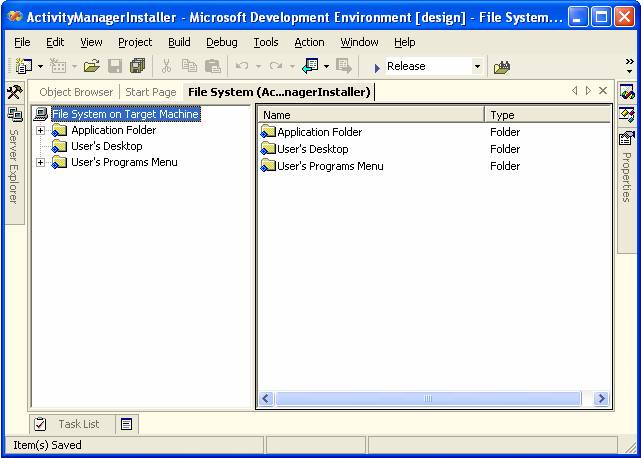Open the Window menu
Viewport: 641px width, 458px height.
(x=359, y=42)
